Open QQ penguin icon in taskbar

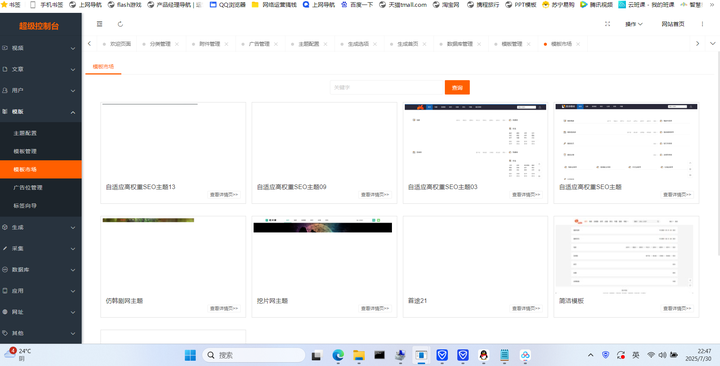pos(483,355)
